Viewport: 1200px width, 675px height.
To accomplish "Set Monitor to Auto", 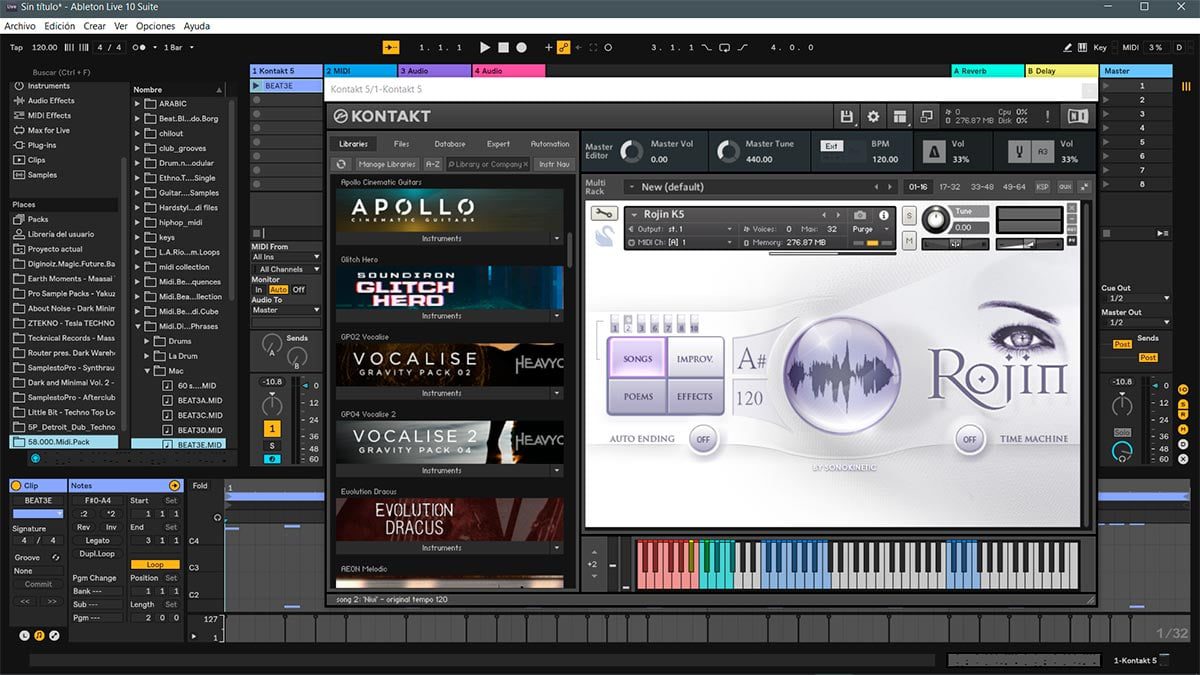I will pos(278,290).
